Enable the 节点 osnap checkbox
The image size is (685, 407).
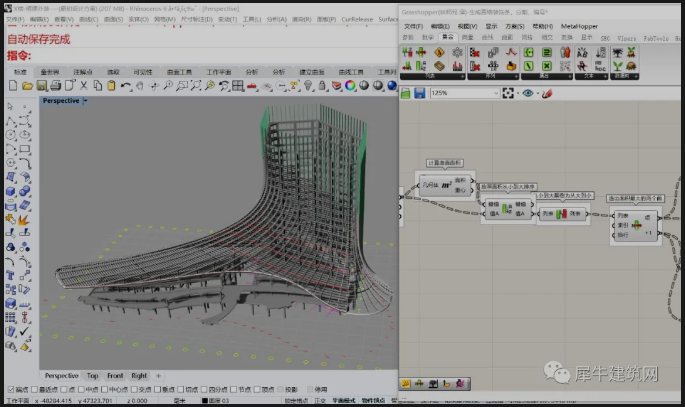pos(233,389)
